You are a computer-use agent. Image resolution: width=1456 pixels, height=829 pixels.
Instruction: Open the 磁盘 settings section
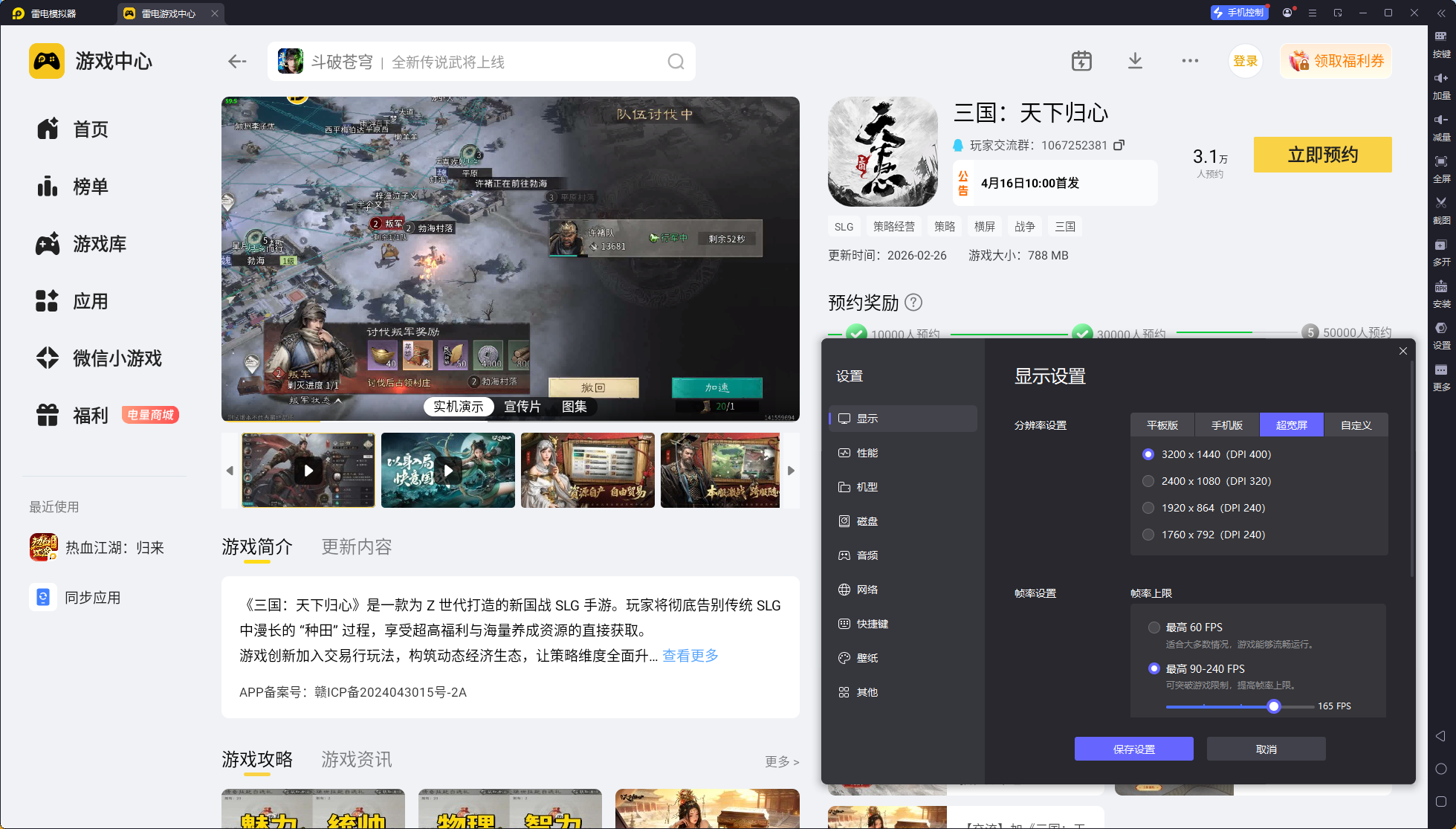coord(903,521)
